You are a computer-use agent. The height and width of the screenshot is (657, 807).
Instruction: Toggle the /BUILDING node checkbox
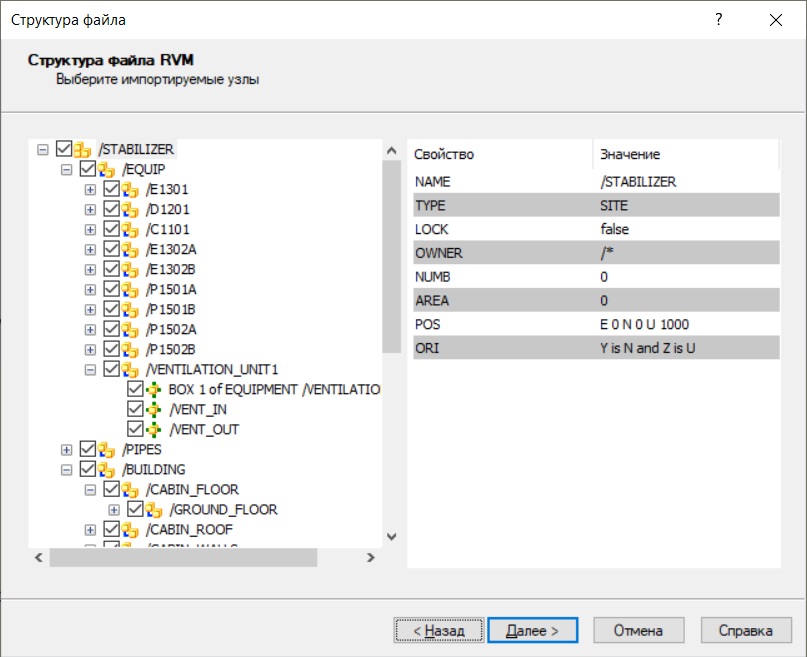pos(88,470)
